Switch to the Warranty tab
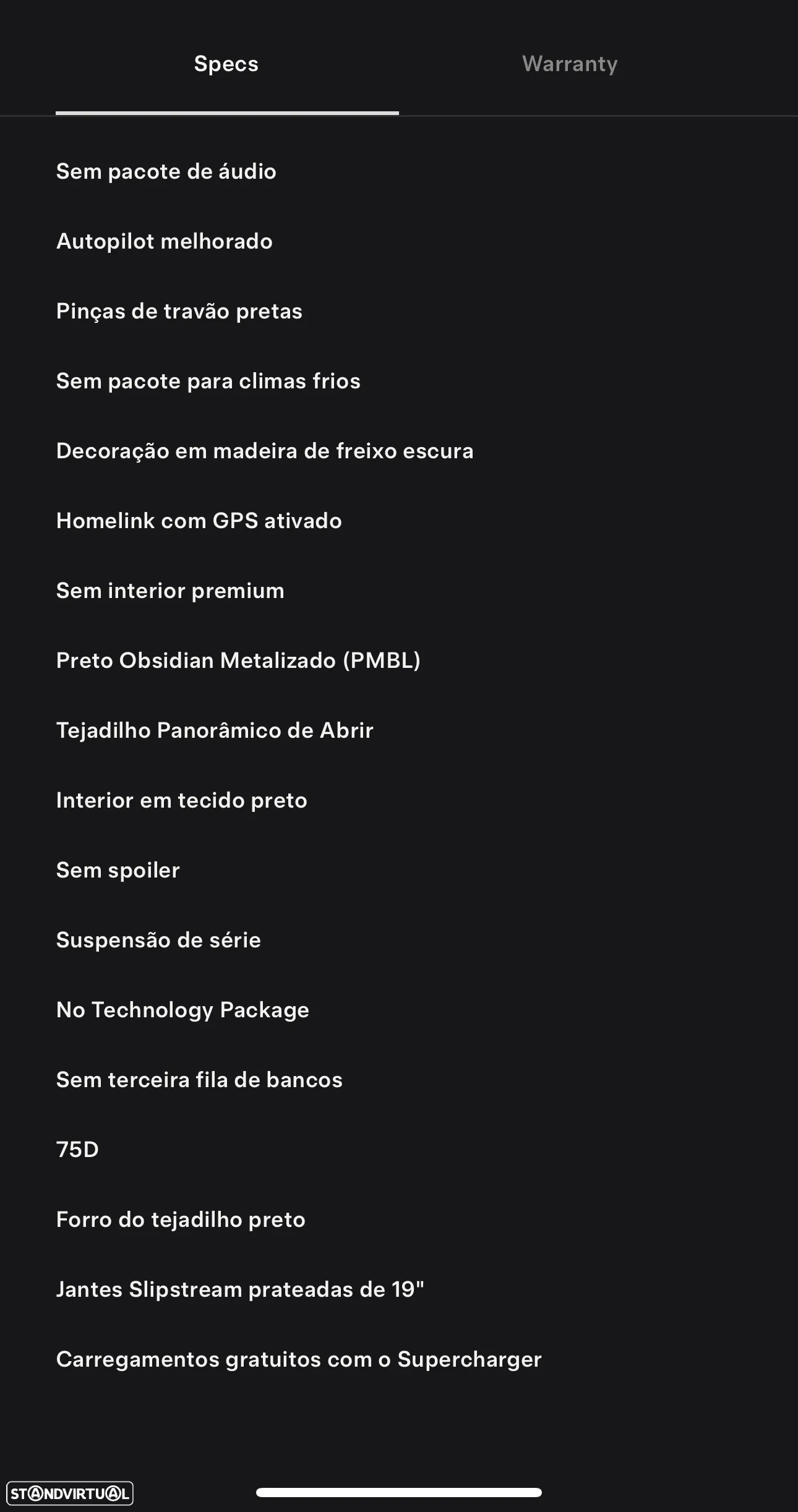798x1512 pixels. click(570, 64)
